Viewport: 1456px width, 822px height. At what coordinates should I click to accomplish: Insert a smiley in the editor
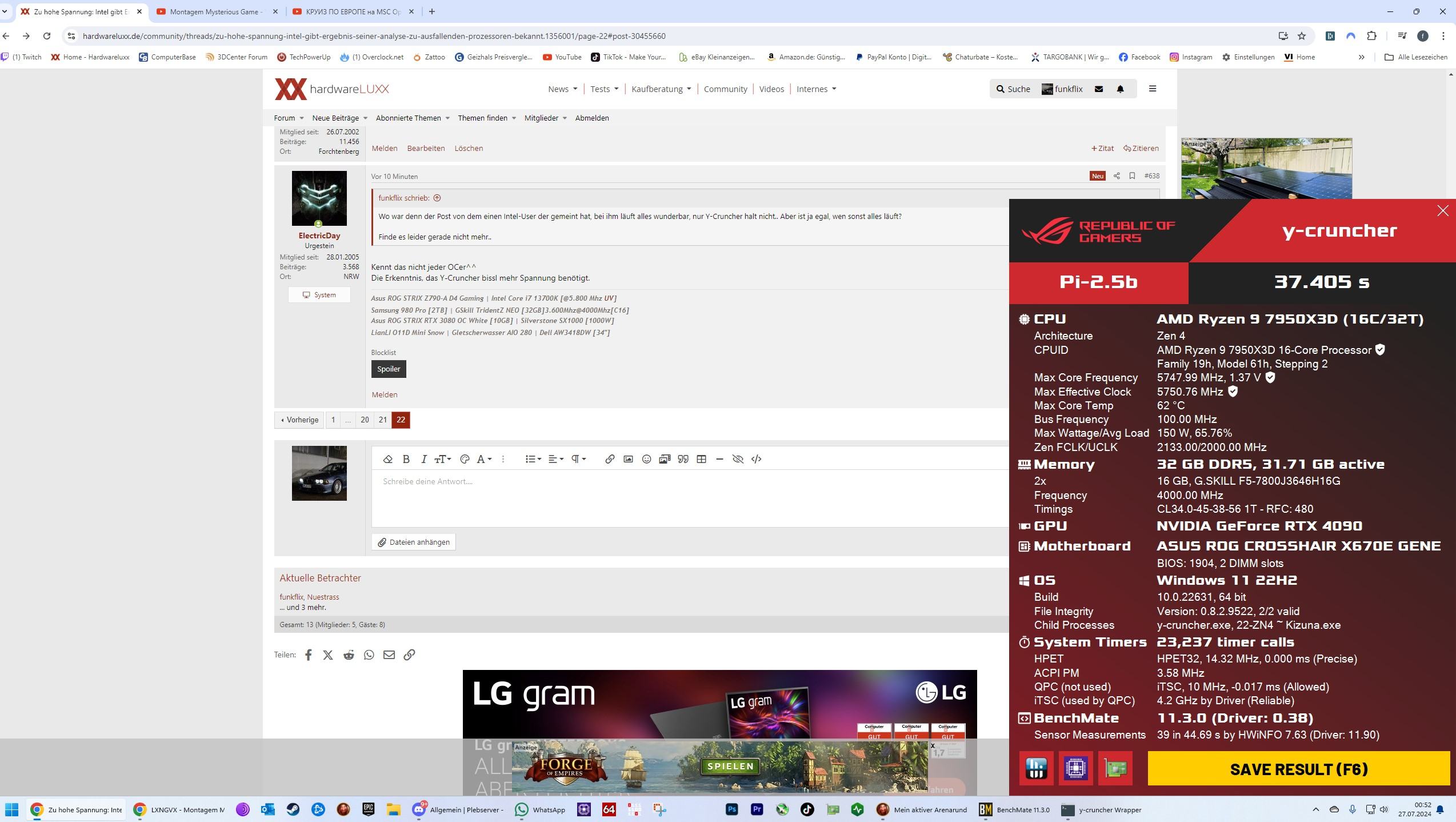coord(646,459)
